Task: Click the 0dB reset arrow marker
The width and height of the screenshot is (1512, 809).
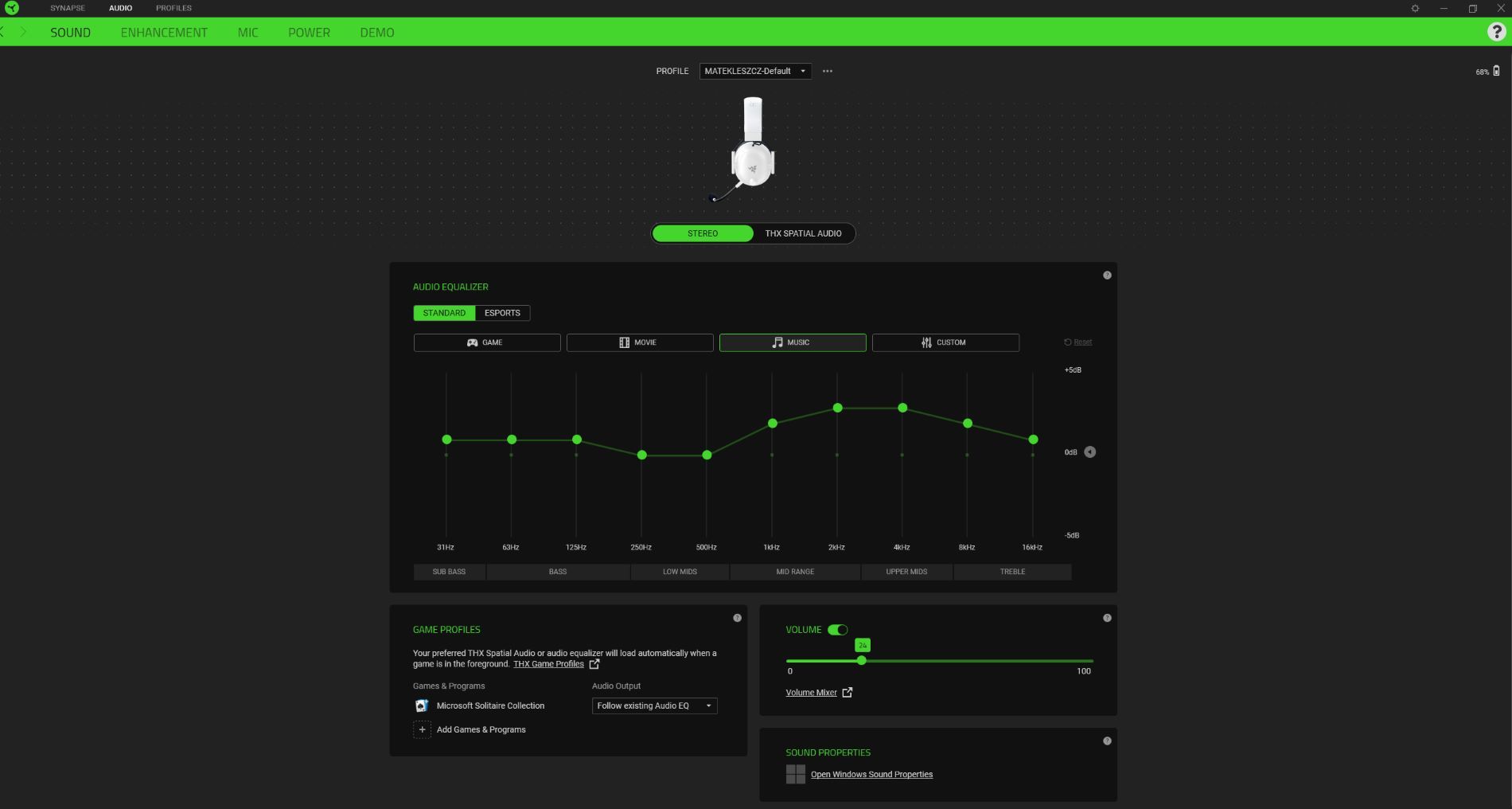Action: tap(1090, 452)
